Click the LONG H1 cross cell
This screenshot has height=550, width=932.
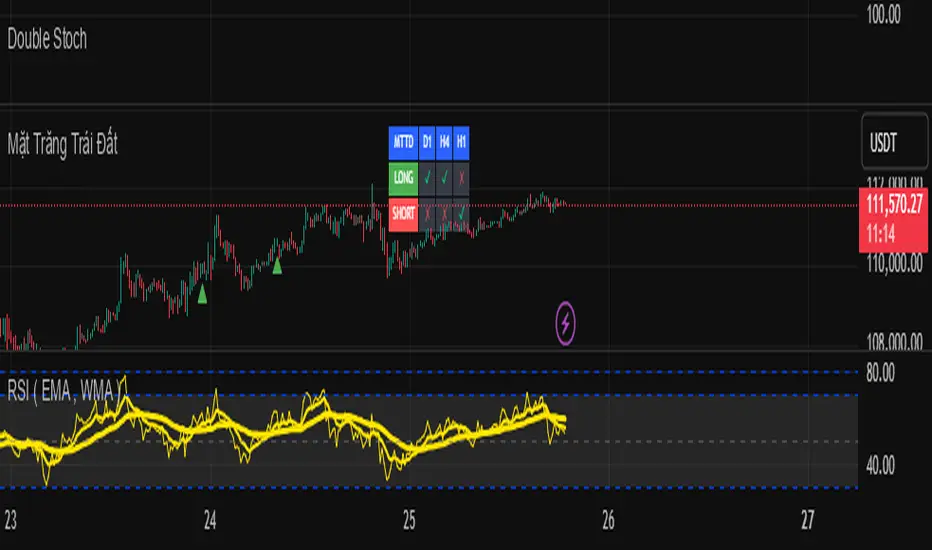[x=461, y=178]
